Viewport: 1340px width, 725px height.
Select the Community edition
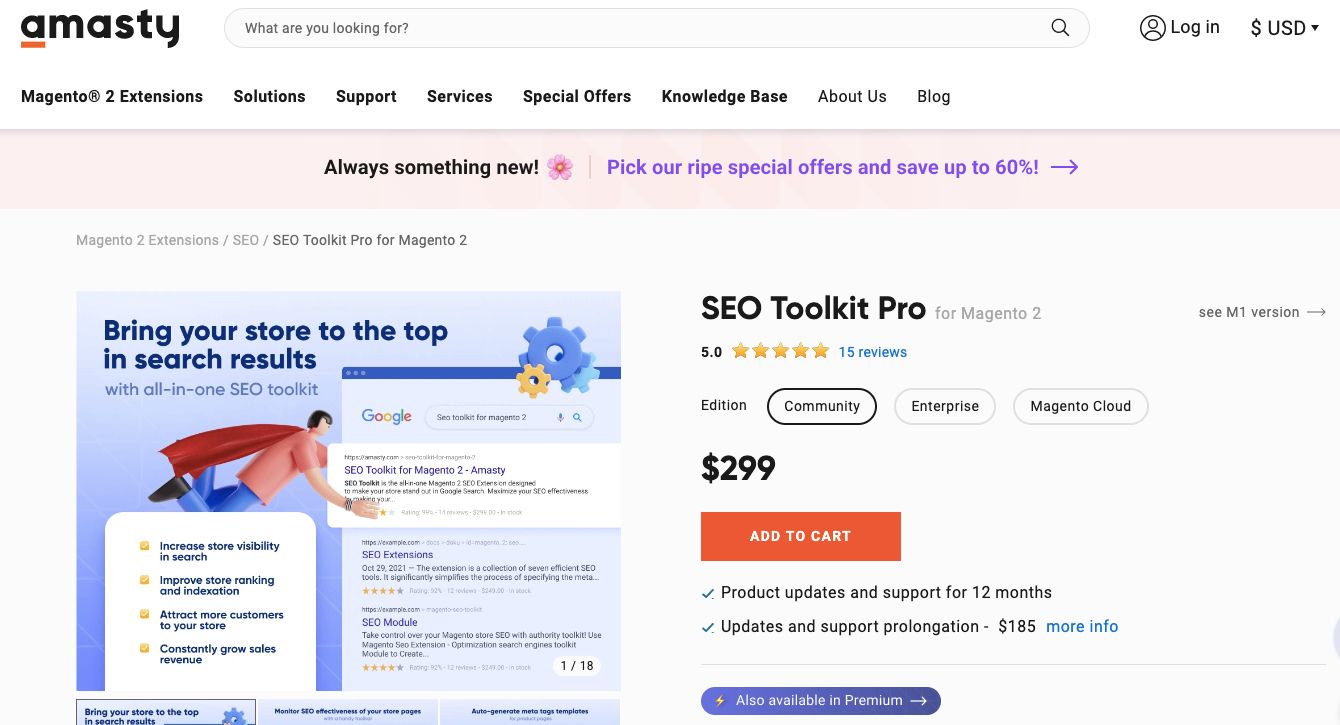pyautogui.click(x=822, y=406)
